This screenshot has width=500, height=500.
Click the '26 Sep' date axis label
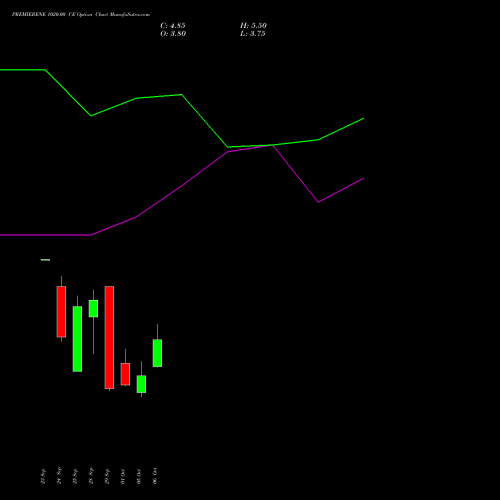tap(91, 476)
